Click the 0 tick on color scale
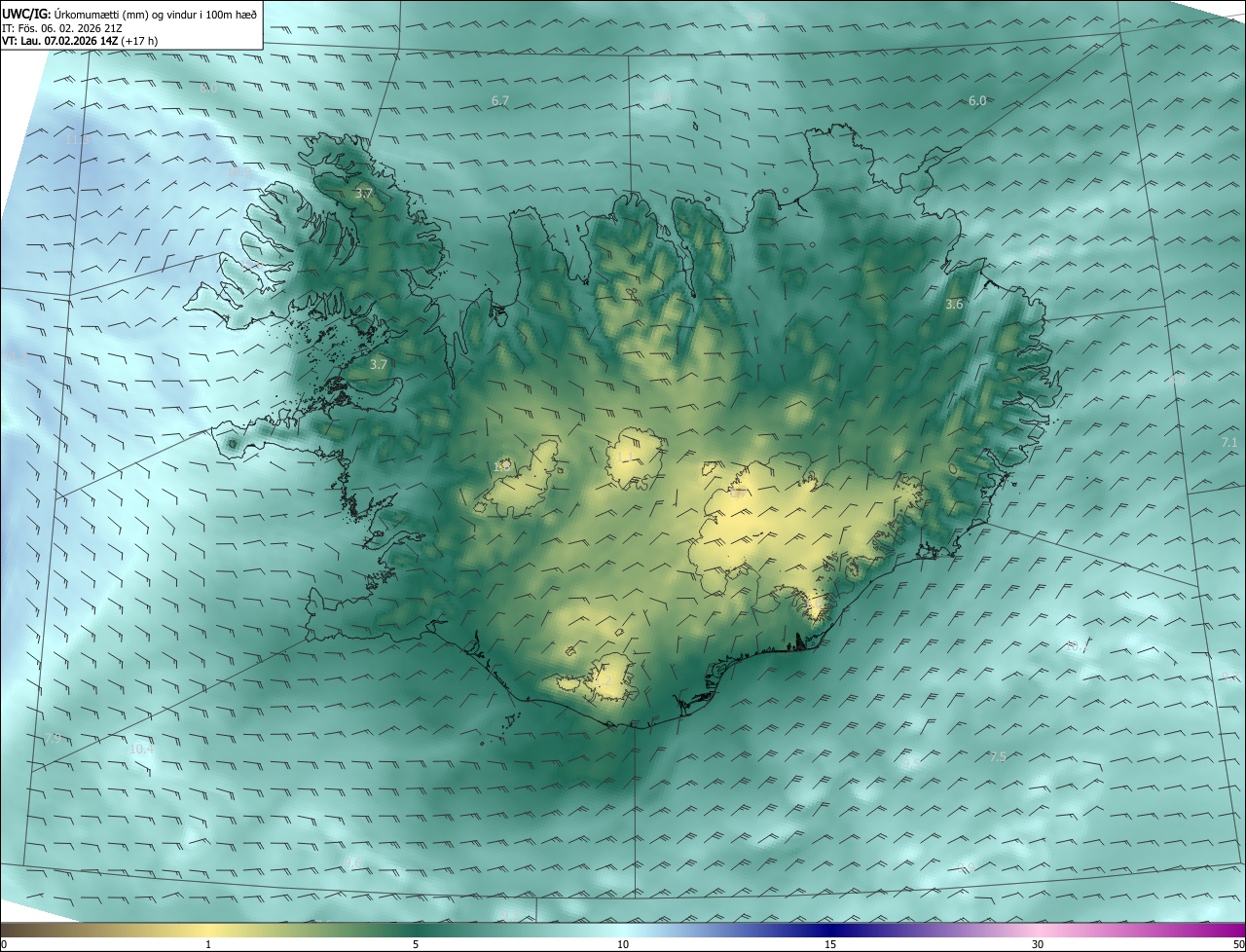 point(3,944)
